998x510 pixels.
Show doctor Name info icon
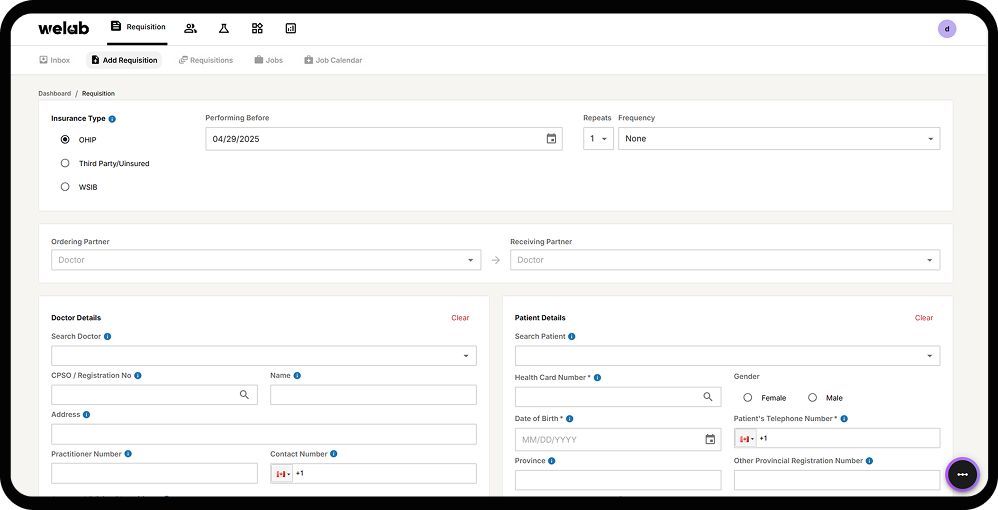click(x=297, y=376)
